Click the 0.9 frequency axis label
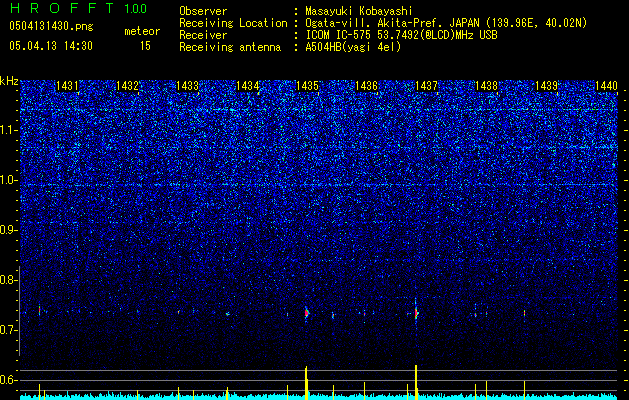Image resolution: width=629 pixels, height=400 pixels. click(x=7, y=230)
